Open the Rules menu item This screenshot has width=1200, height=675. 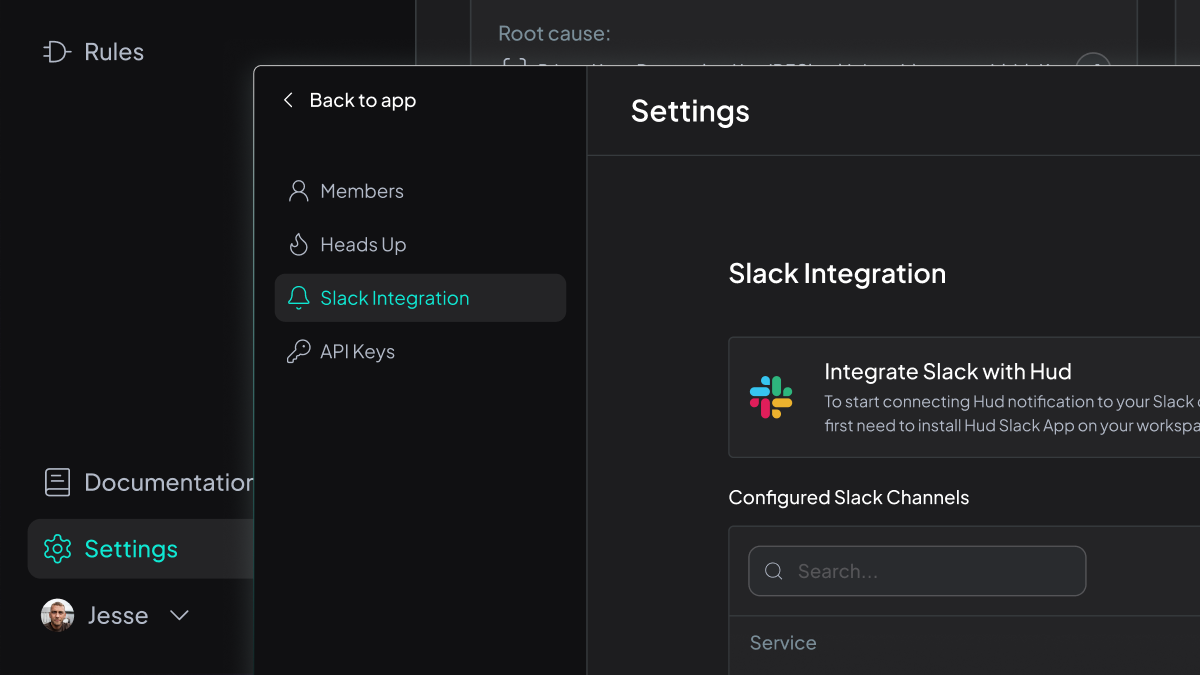[x=94, y=52]
